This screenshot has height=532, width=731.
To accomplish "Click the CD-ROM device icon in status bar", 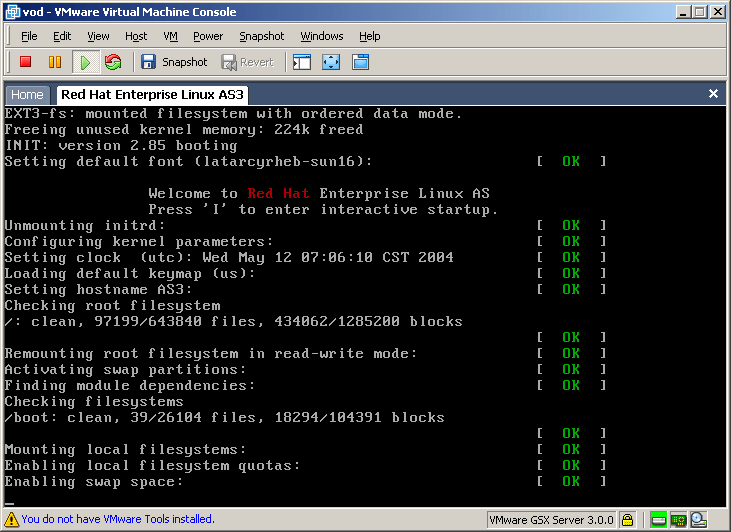I will [x=699, y=519].
